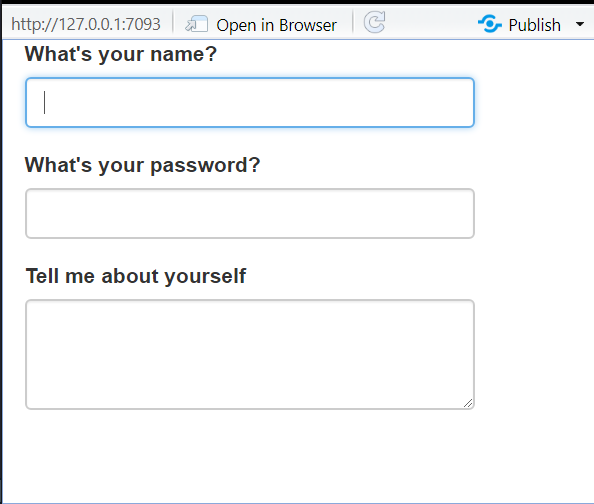Focus the password input field
594x504 pixels.
tap(250, 213)
